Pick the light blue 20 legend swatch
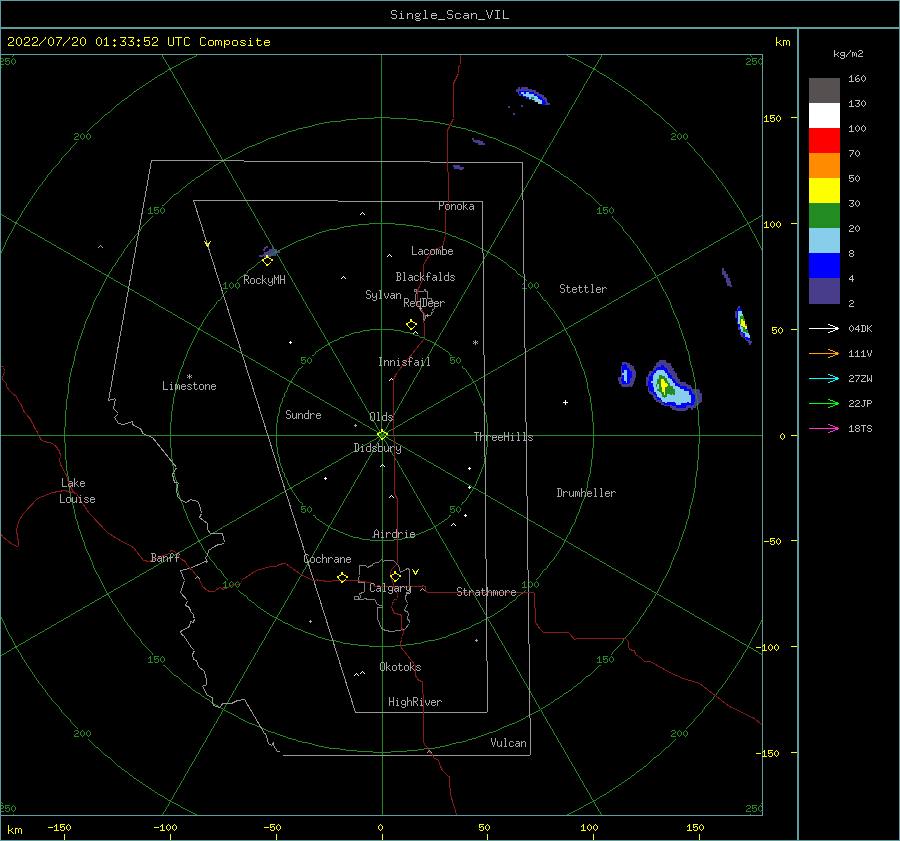The width and height of the screenshot is (900, 841). (x=824, y=241)
